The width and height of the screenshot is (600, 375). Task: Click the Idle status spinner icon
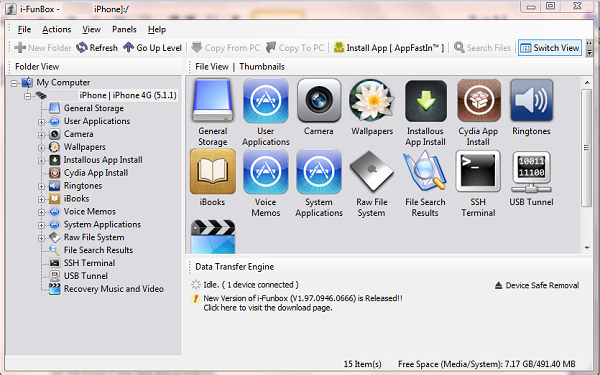tap(196, 284)
